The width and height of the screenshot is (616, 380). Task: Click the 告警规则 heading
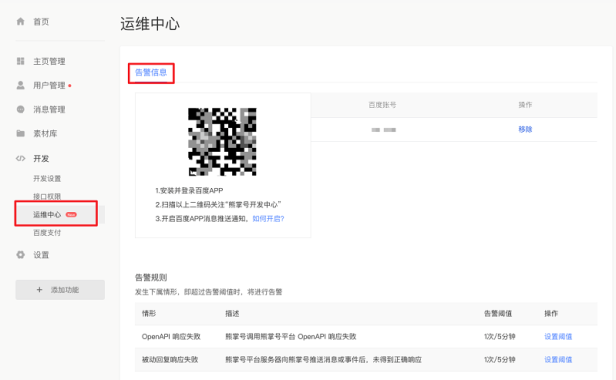point(151,277)
